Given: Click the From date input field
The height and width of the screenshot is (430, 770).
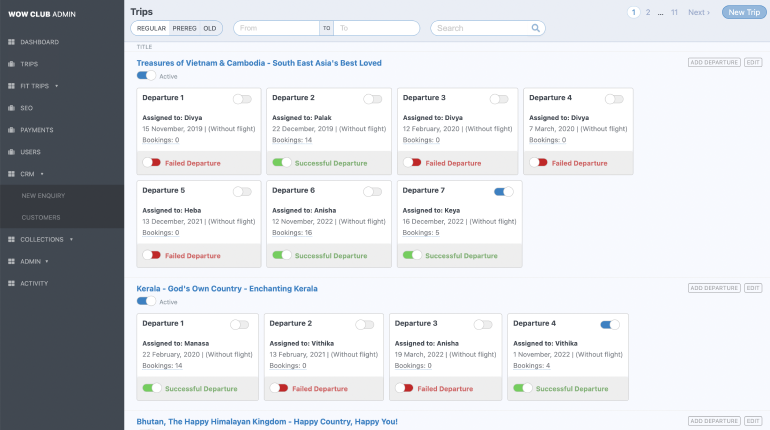Looking at the screenshot, I should 276,28.
